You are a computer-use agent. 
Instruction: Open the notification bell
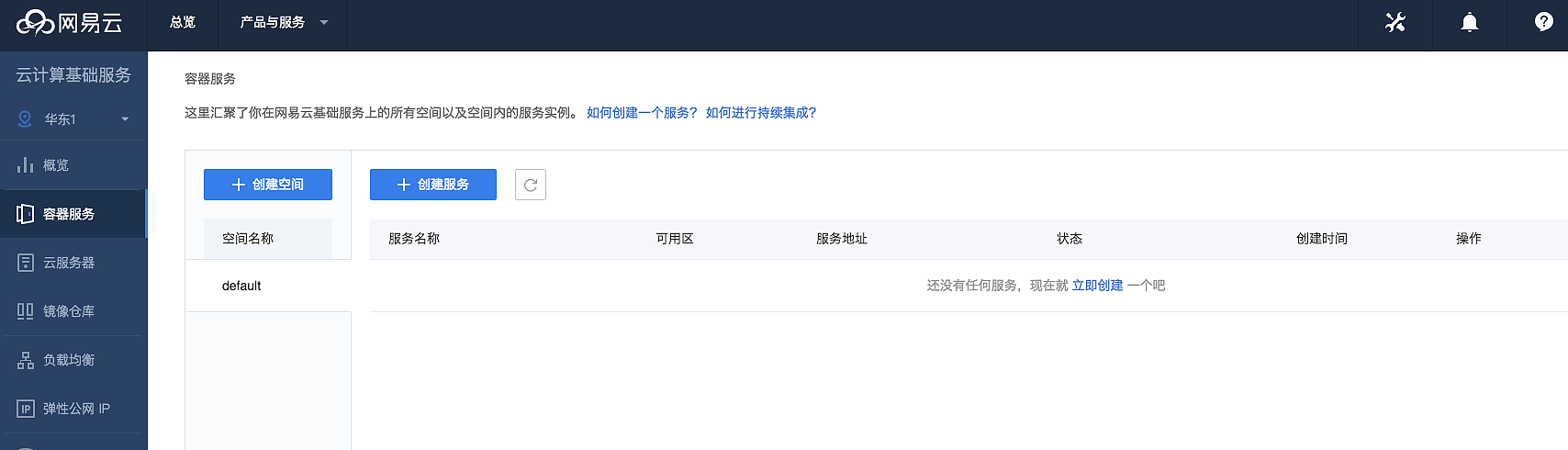1470,22
